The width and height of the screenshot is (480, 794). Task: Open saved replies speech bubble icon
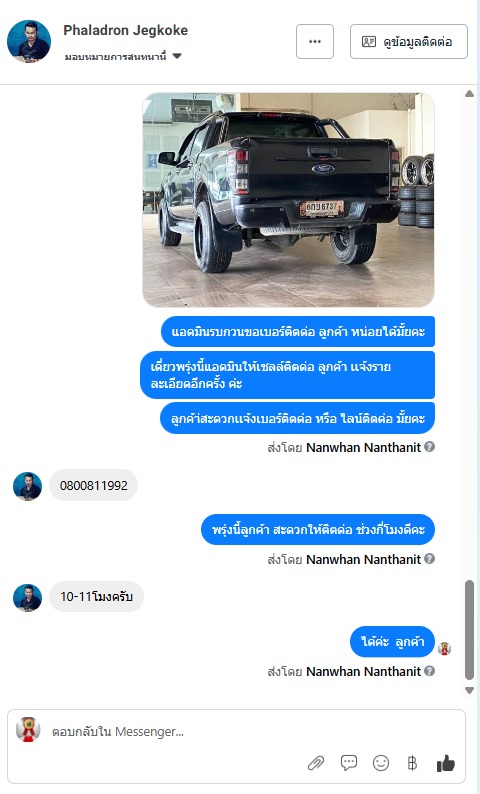point(349,763)
